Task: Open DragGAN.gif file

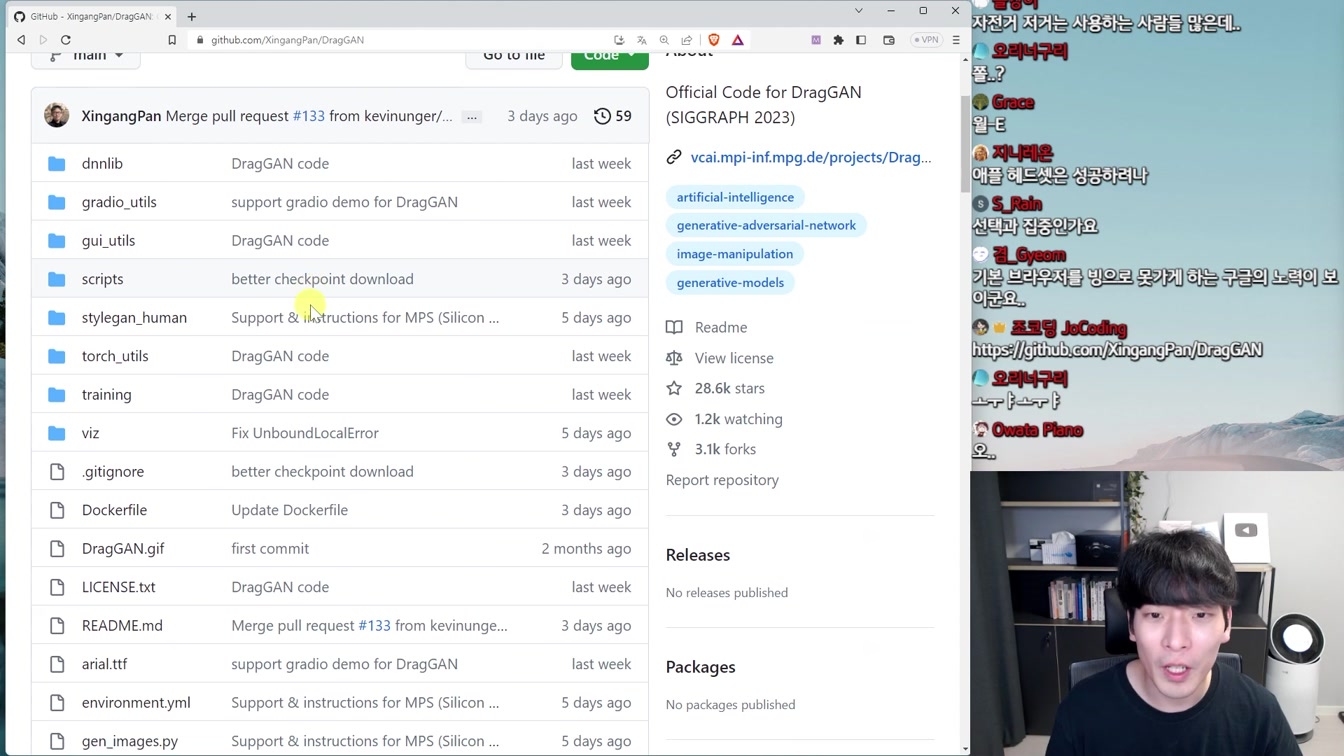Action: pyautogui.click(x=123, y=548)
